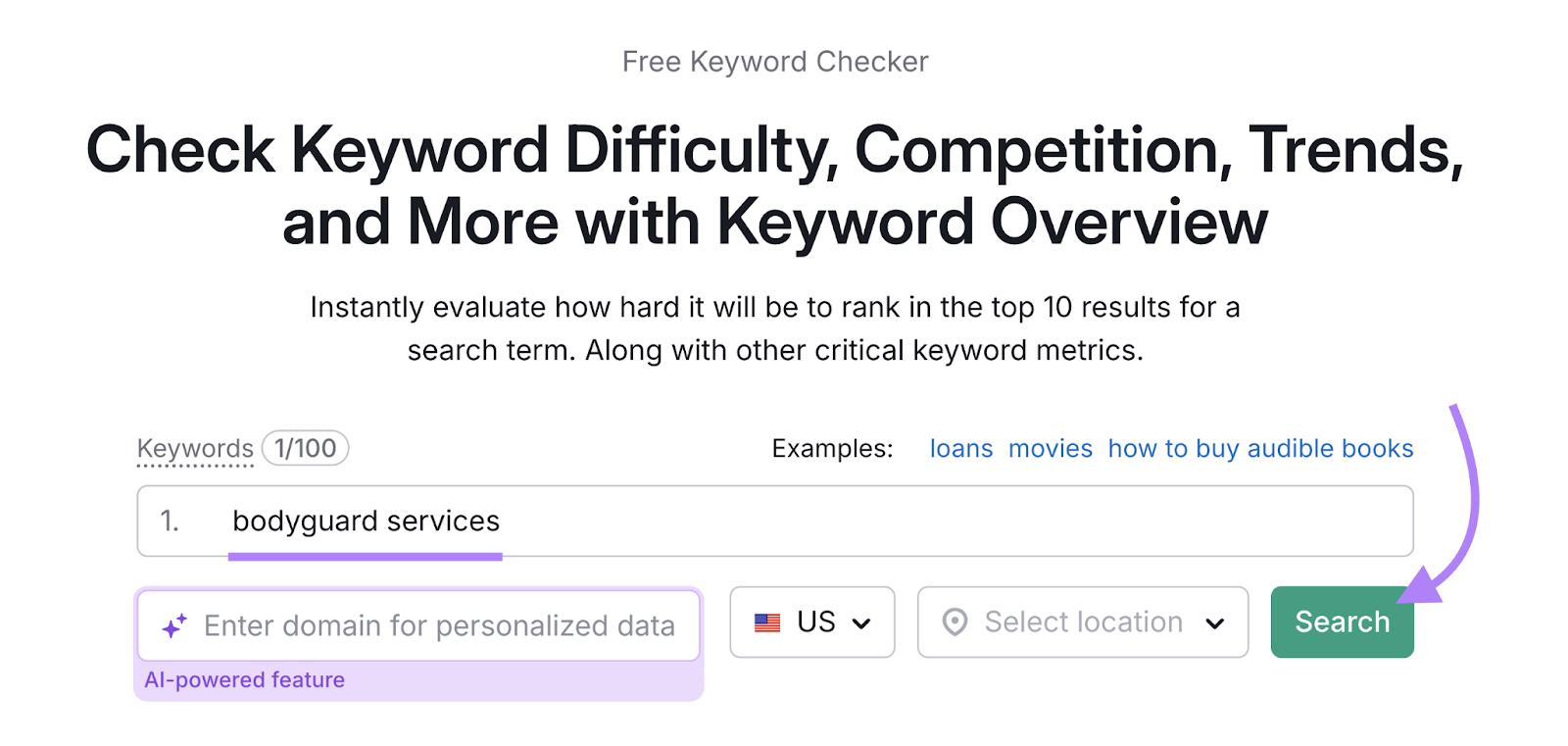Expand the country selector menu
The image size is (1568, 746).
811,622
